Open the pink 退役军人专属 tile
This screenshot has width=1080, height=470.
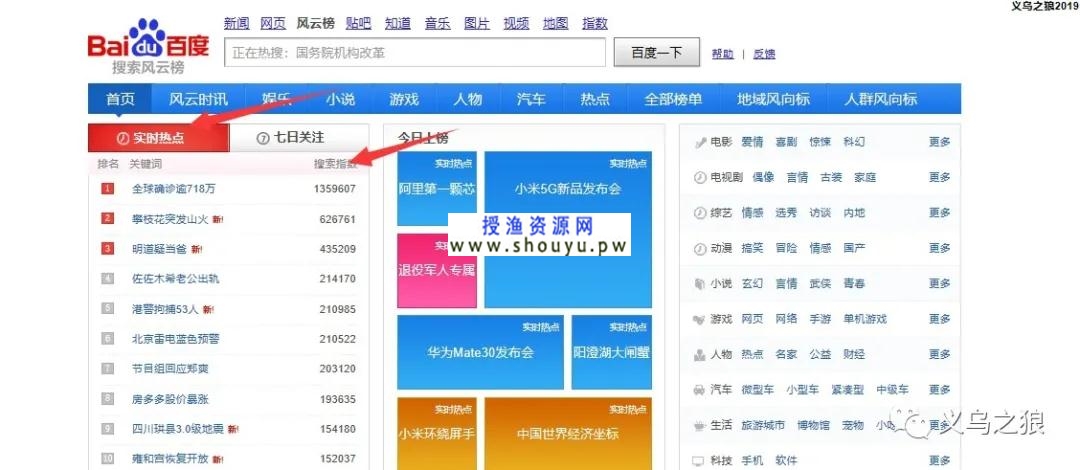(x=437, y=270)
